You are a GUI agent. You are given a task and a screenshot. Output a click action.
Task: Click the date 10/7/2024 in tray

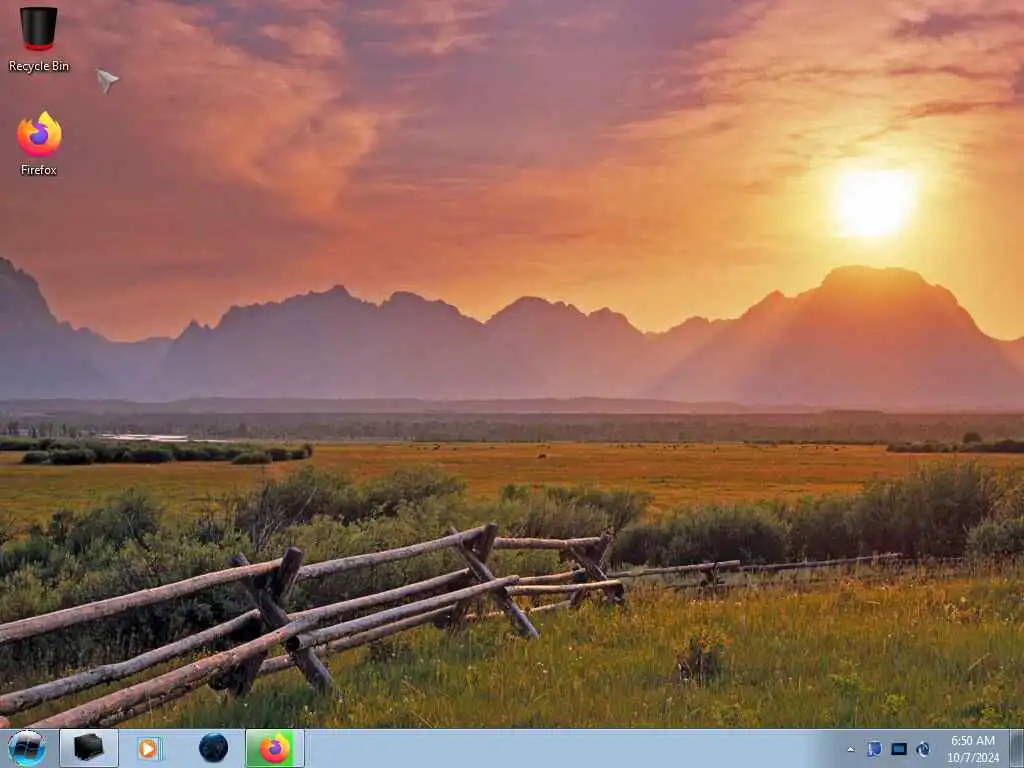[973, 758]
